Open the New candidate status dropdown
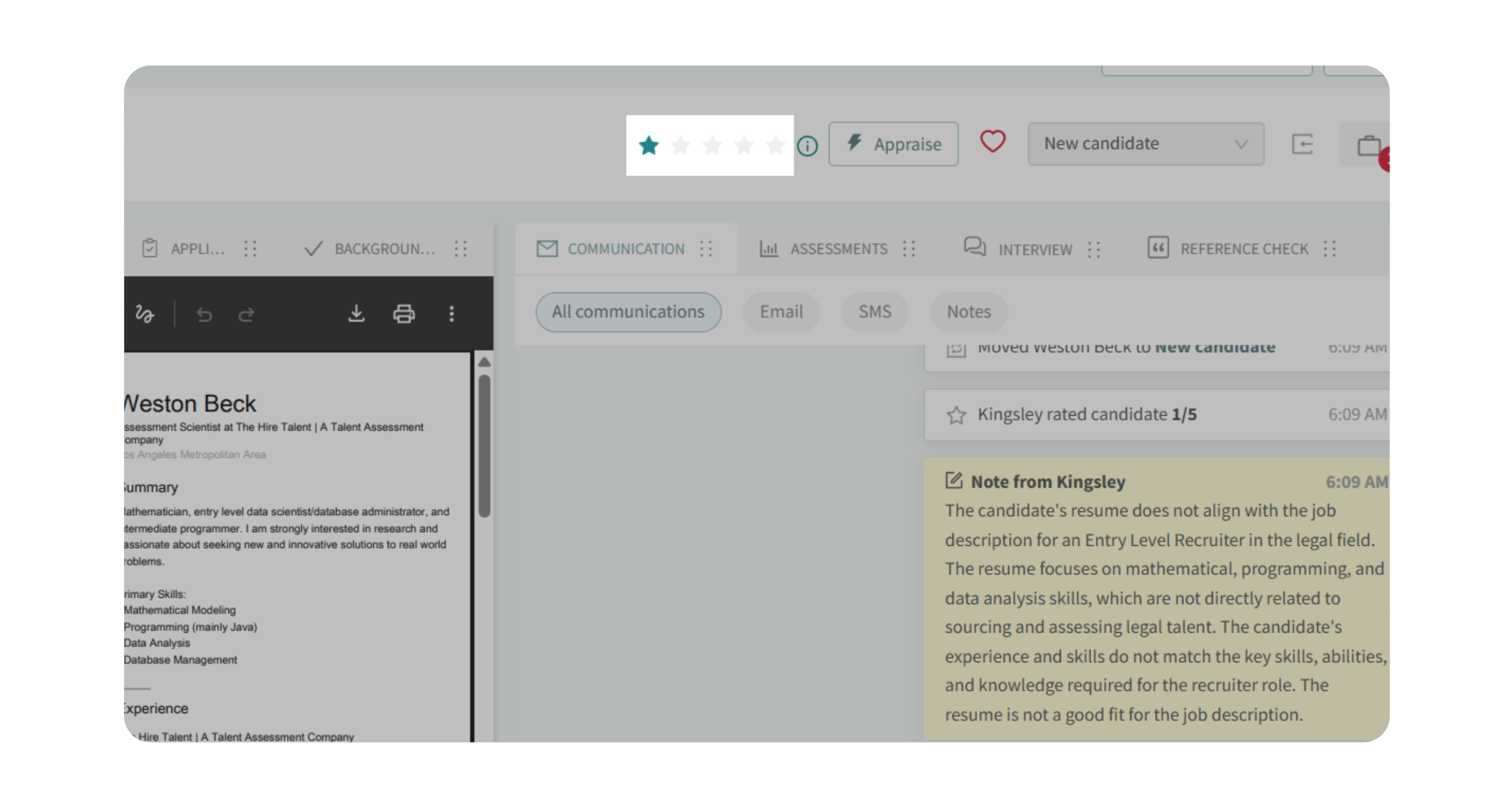This screenshot has width=1512, height=811. pyautogui.click(x=1145, y=144)
